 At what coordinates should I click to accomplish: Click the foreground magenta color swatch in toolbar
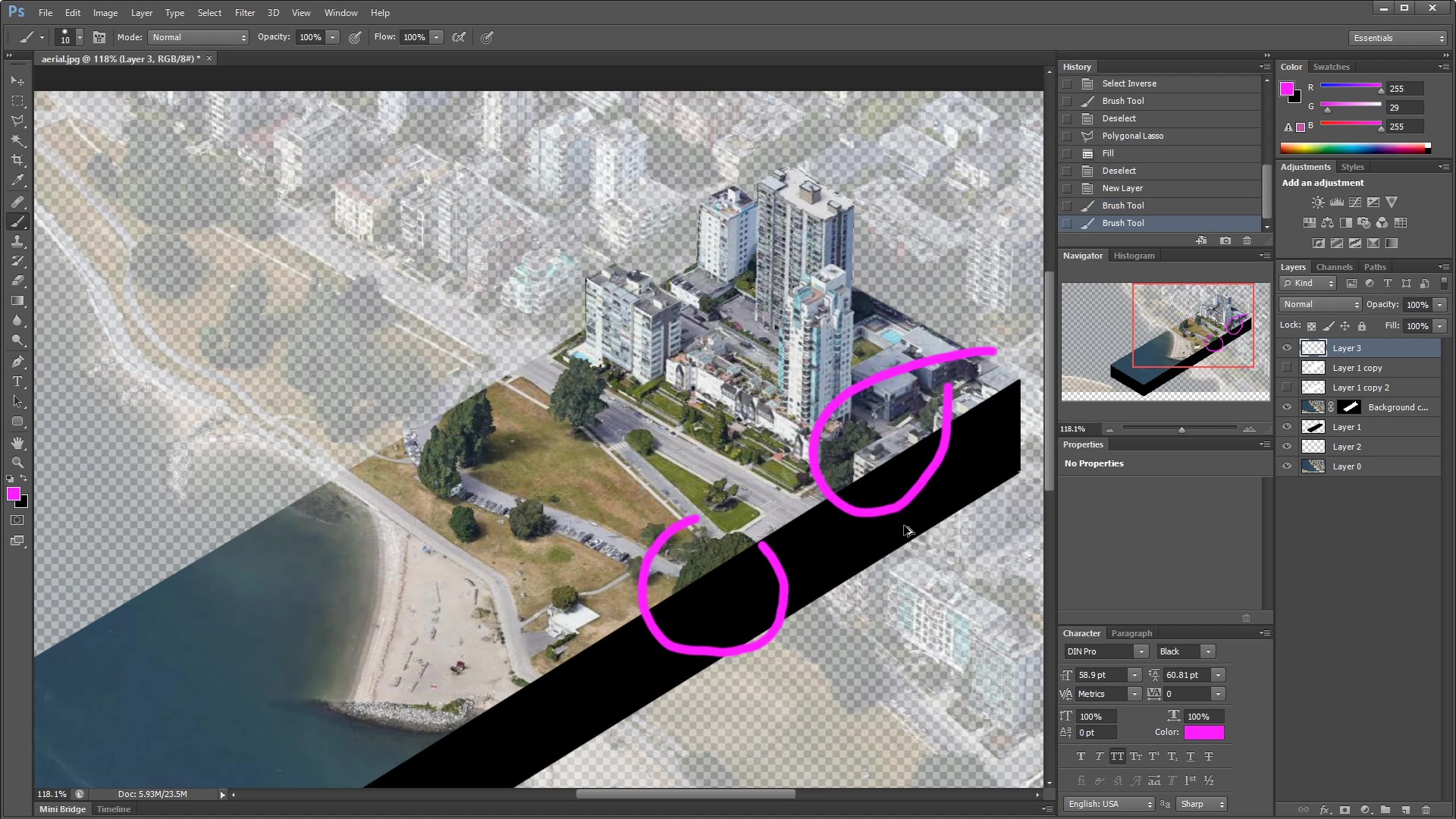point(13,494)
